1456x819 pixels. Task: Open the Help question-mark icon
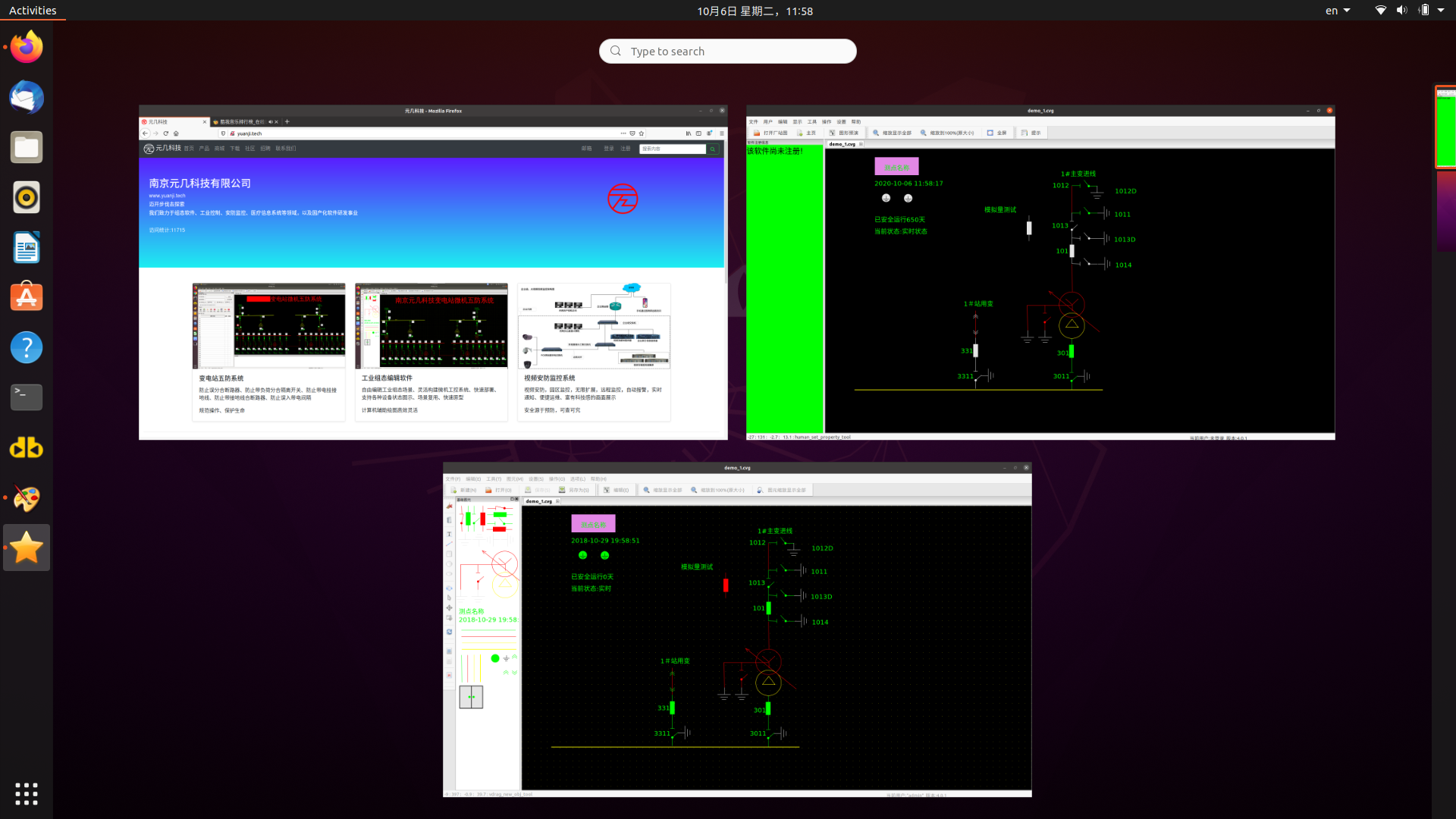click(27, 347)
